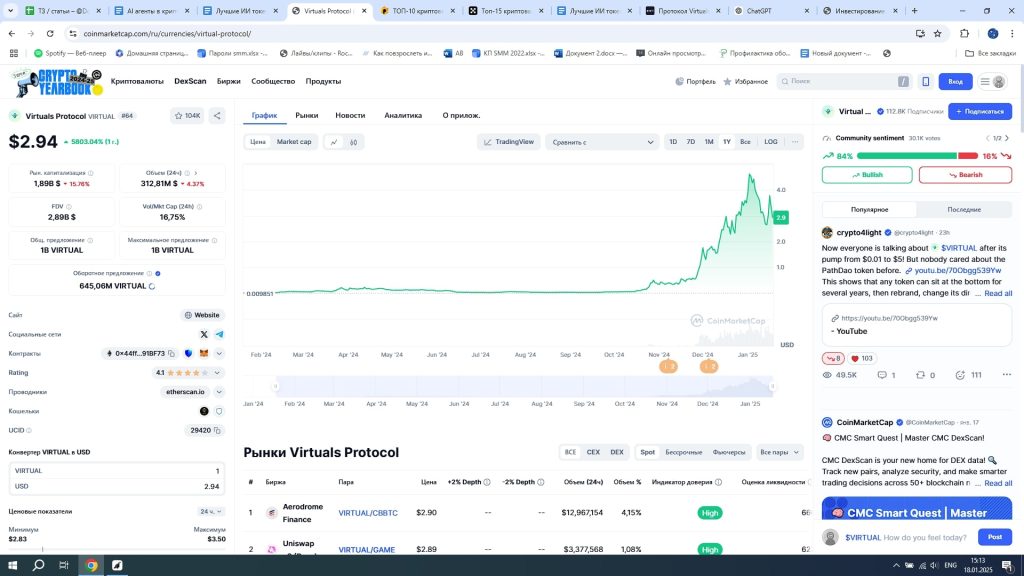The height and width of the screenshot is (576, 1024).
Task: Open the Аналитика tab
Action: (x=403, y=116)
